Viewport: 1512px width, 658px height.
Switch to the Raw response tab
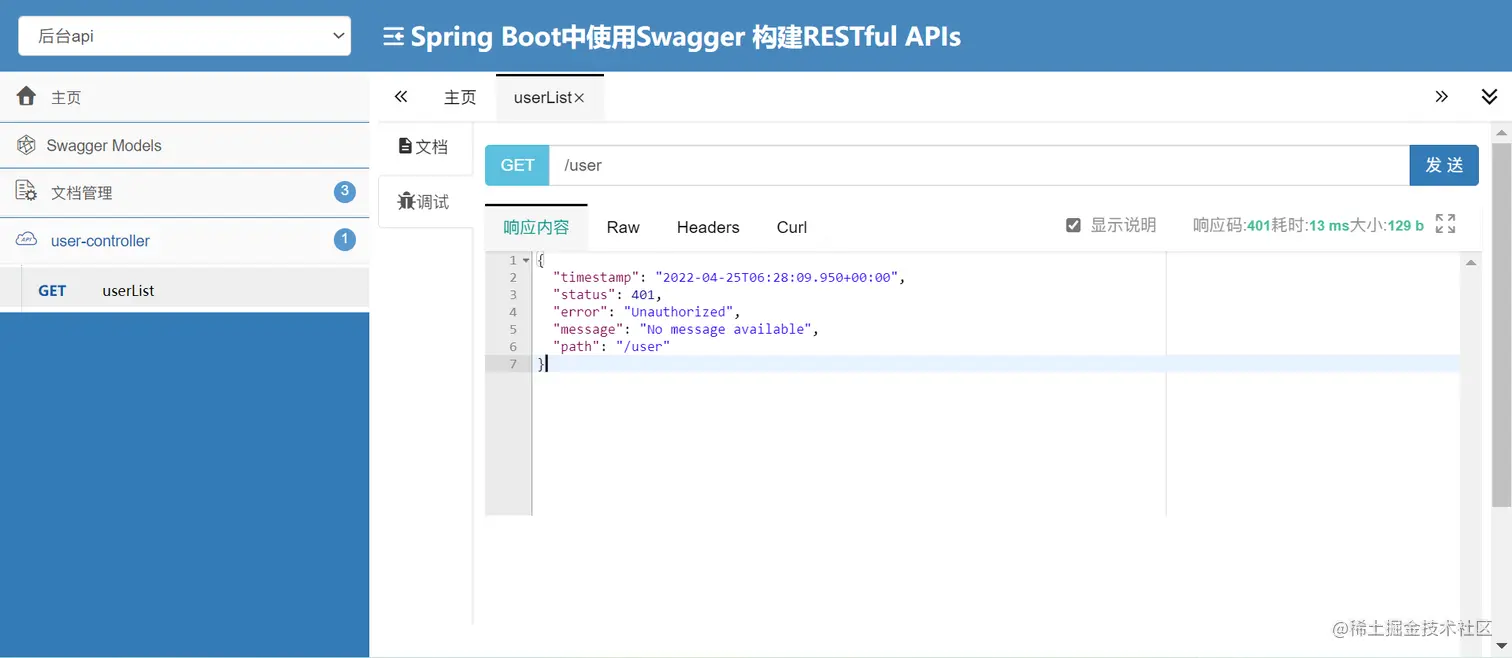623,227
